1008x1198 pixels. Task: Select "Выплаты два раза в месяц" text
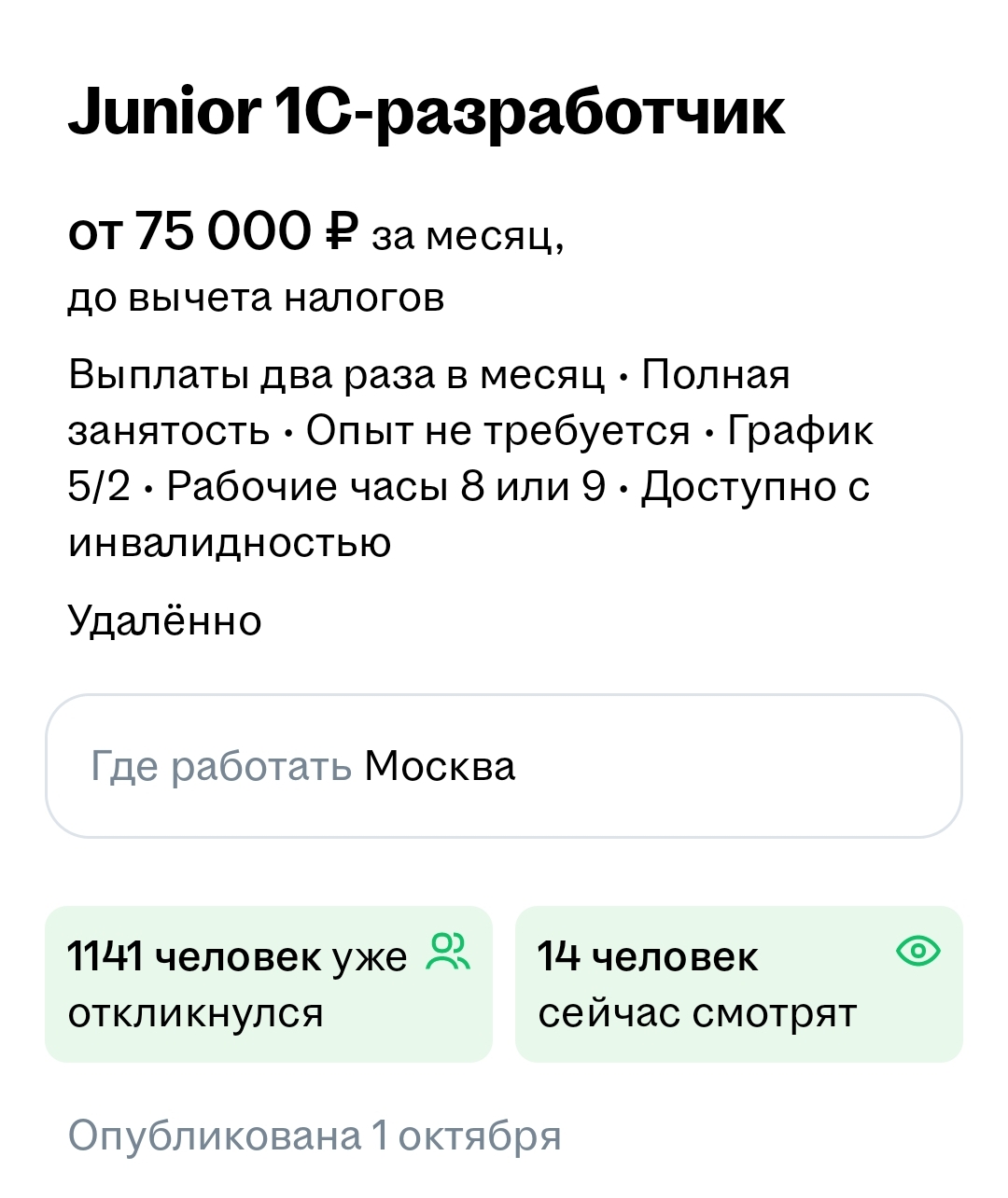[336, 375]
